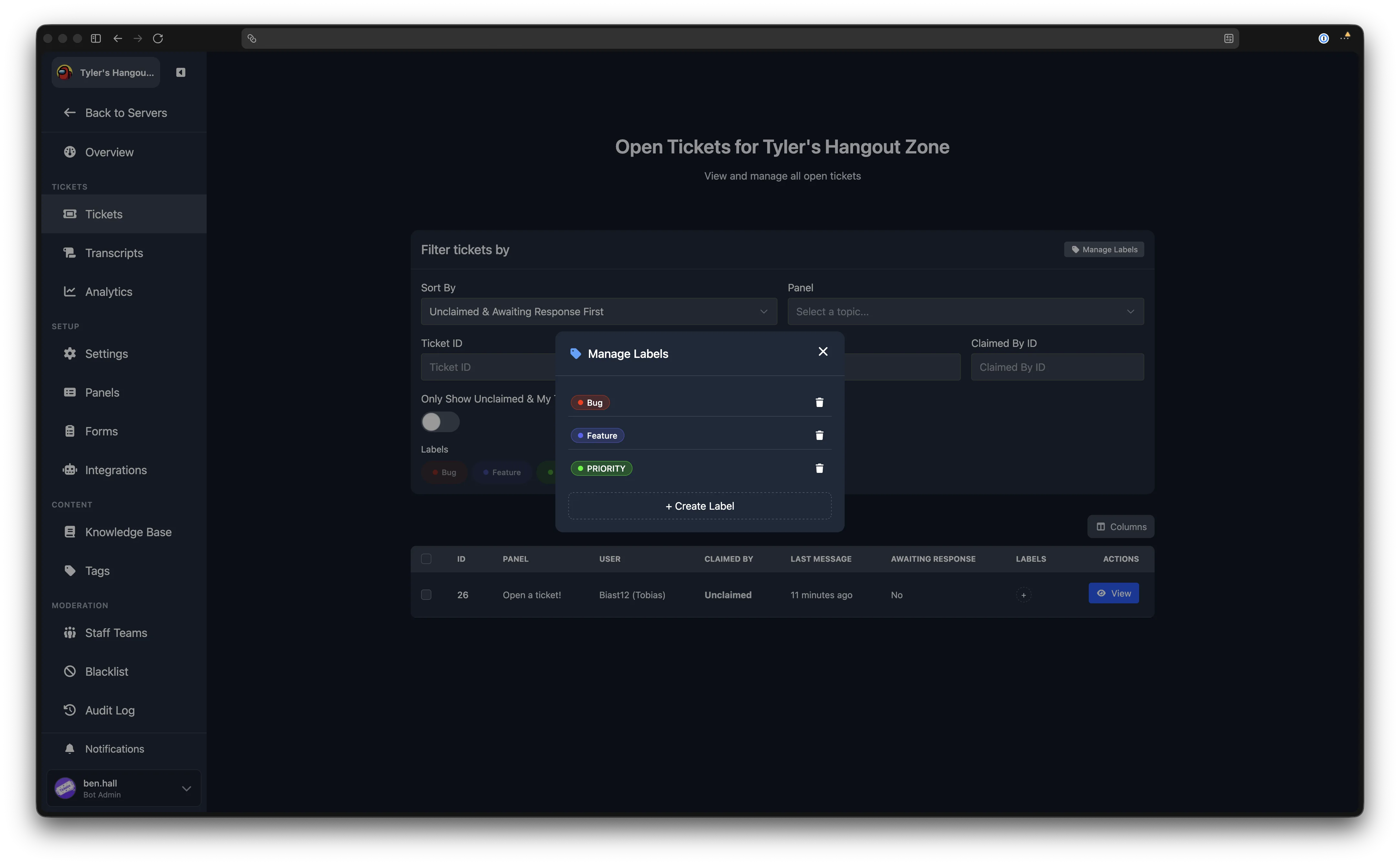Toggle the Feature label filter chip

(502, 473)
